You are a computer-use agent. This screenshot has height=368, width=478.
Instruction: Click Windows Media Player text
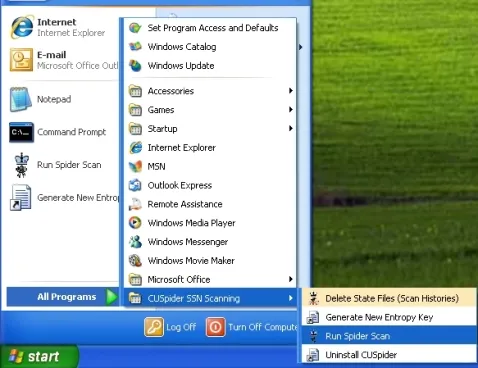pos(191,223)
